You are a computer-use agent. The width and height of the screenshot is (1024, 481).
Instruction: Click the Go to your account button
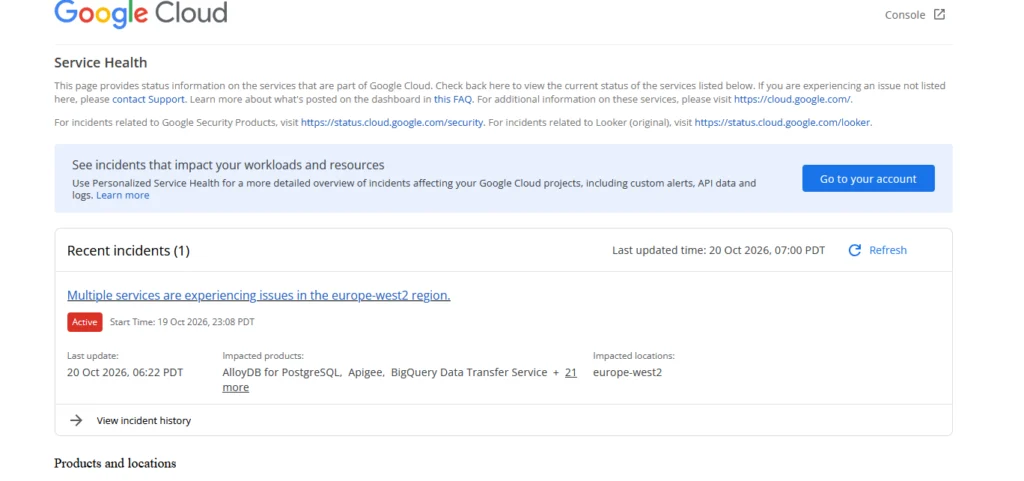pos(868,179)
